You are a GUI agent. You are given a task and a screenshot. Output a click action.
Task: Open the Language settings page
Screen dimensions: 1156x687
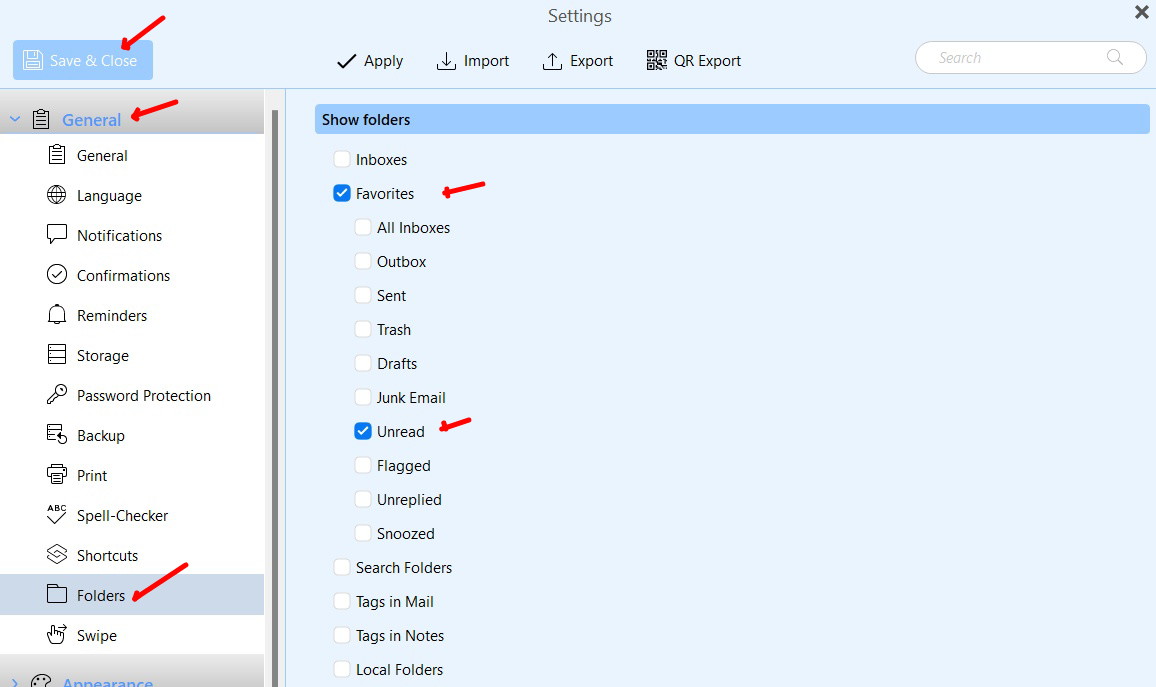pyautogui.click(x=132, y=195)
